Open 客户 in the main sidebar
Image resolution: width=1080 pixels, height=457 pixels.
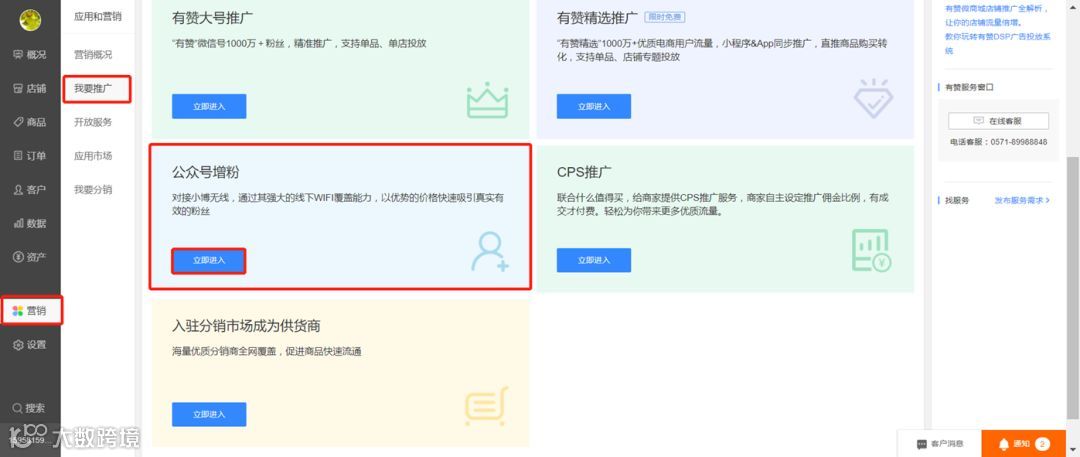click(x=30, y=190)
